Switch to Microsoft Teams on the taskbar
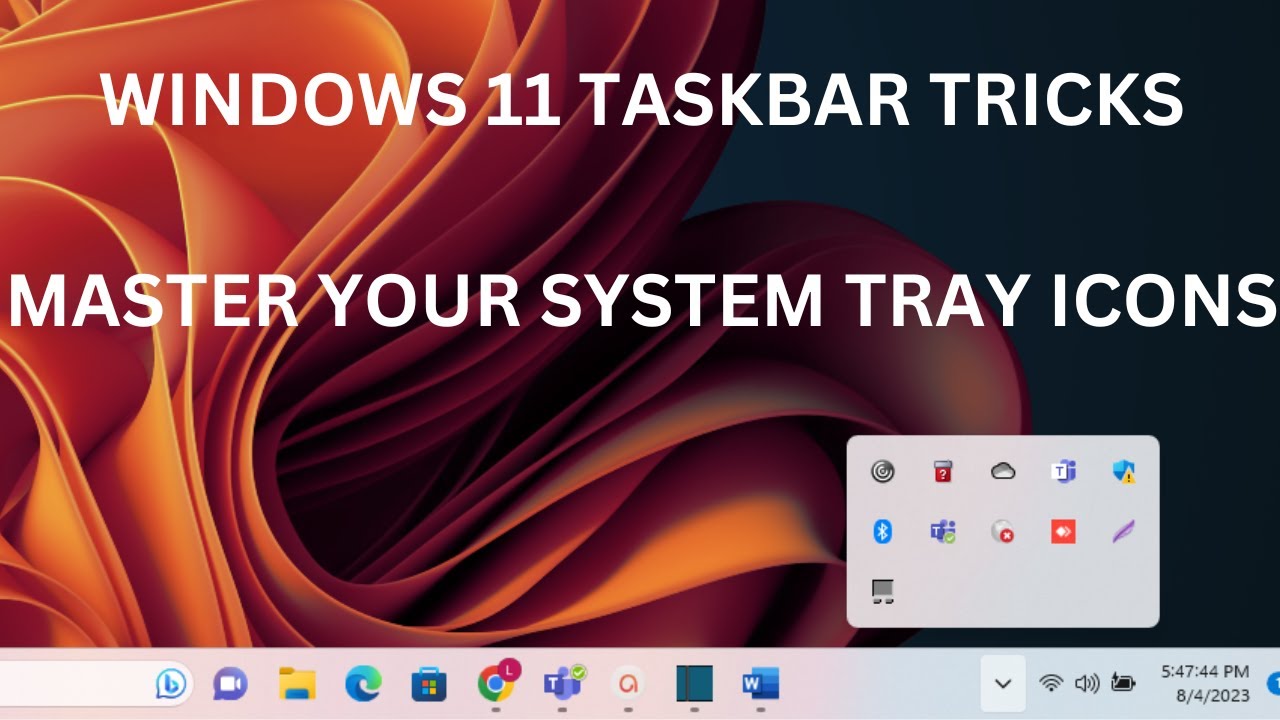This screenshot has height=720, width=1280. [x=562, y=683]
